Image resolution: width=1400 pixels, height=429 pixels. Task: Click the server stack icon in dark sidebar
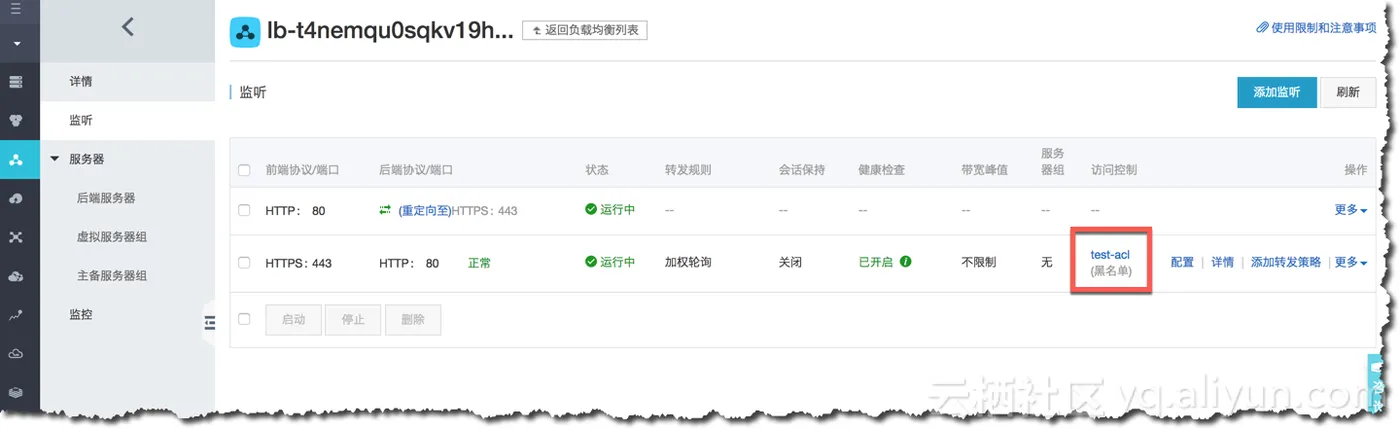(15, 82)
